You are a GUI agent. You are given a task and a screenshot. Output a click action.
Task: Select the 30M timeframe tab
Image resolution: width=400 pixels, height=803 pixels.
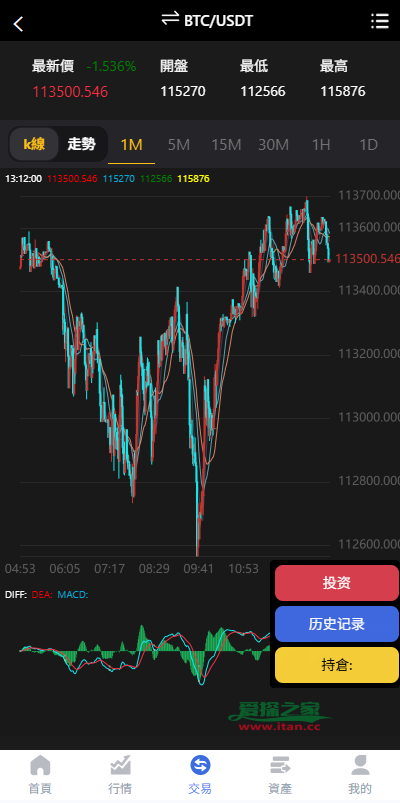pyautogui.click(x=273, y=145)
